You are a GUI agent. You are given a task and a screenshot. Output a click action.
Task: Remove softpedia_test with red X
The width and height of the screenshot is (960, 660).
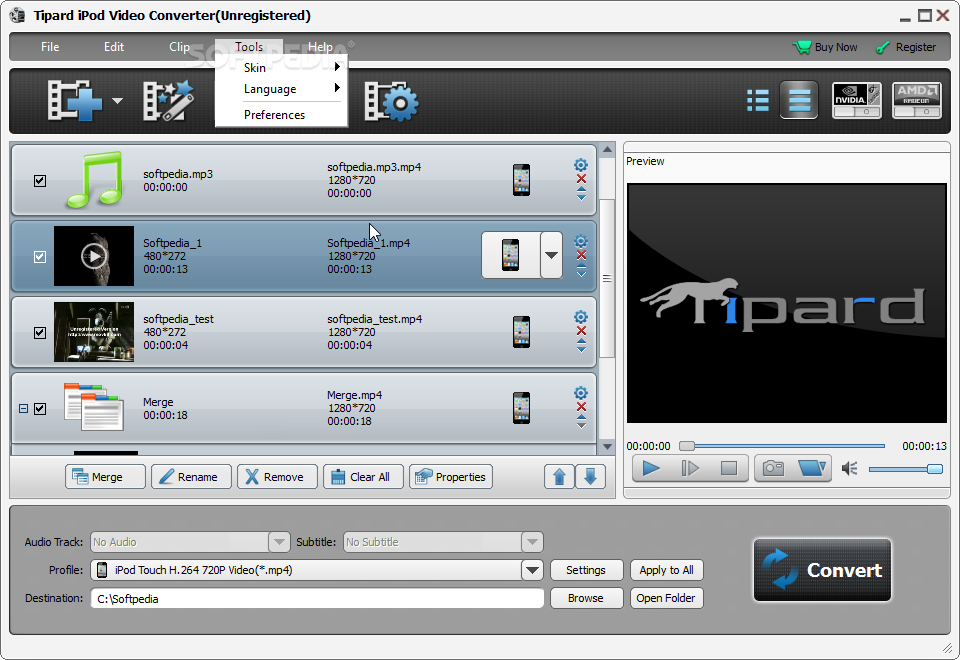581,331
